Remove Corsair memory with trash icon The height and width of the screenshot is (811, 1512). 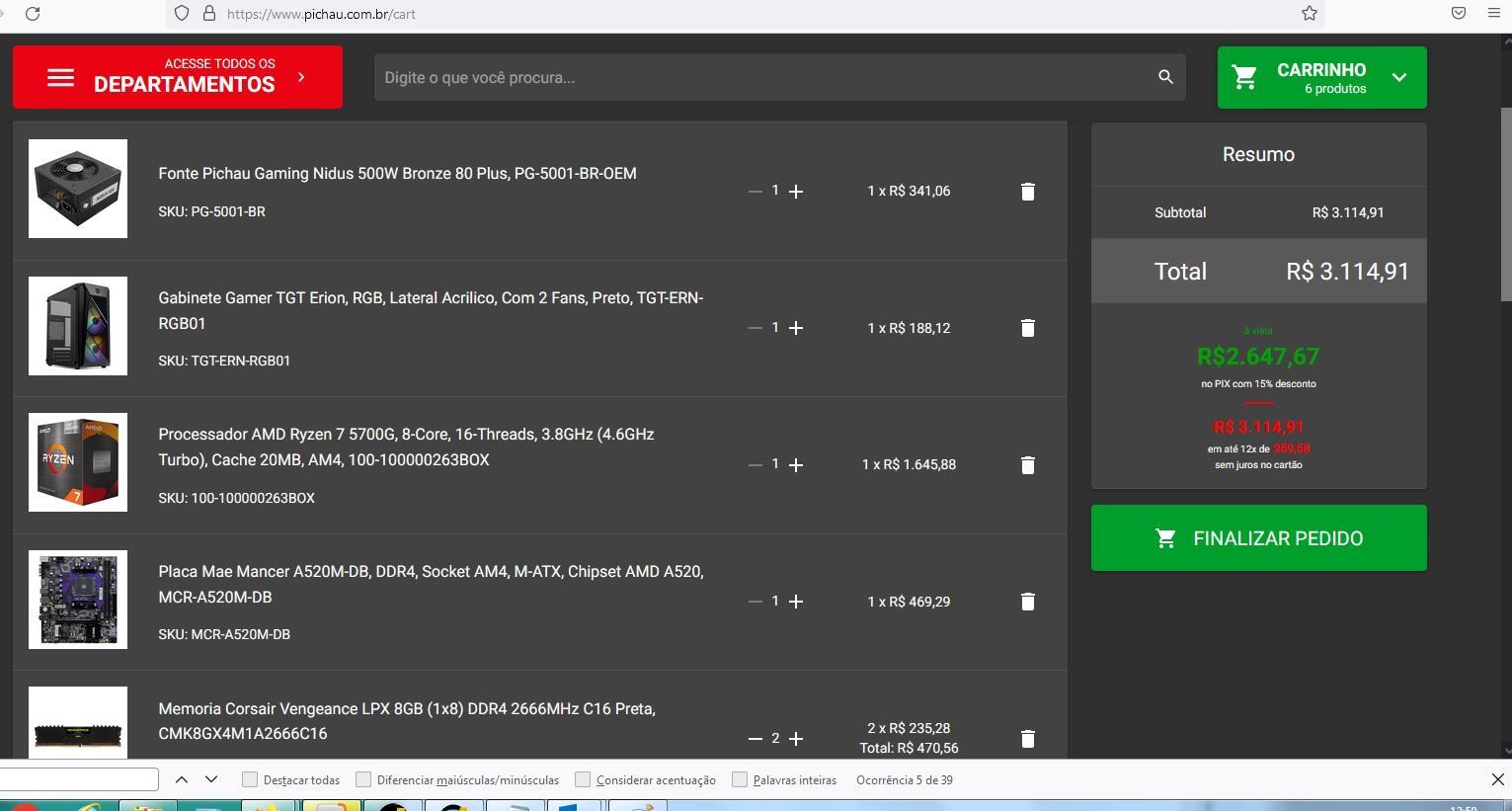(x=1027, y=739)
